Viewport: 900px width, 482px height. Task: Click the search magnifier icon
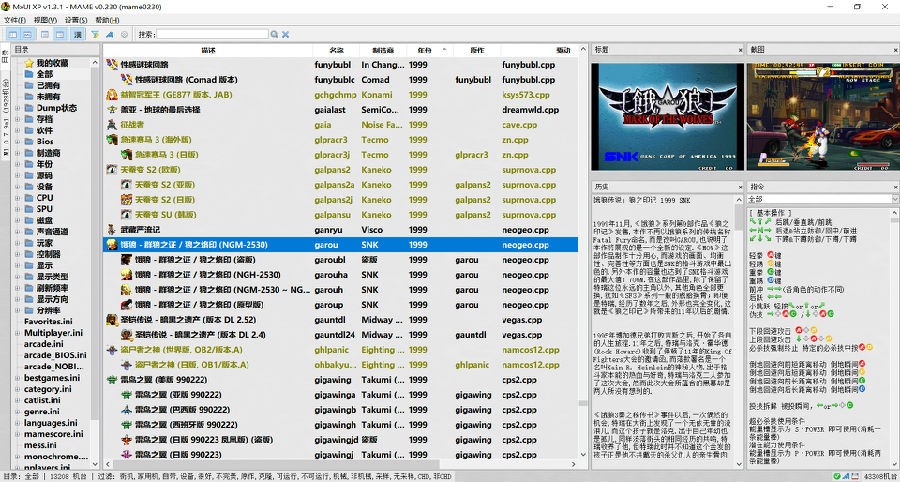[x=275, y=34]
